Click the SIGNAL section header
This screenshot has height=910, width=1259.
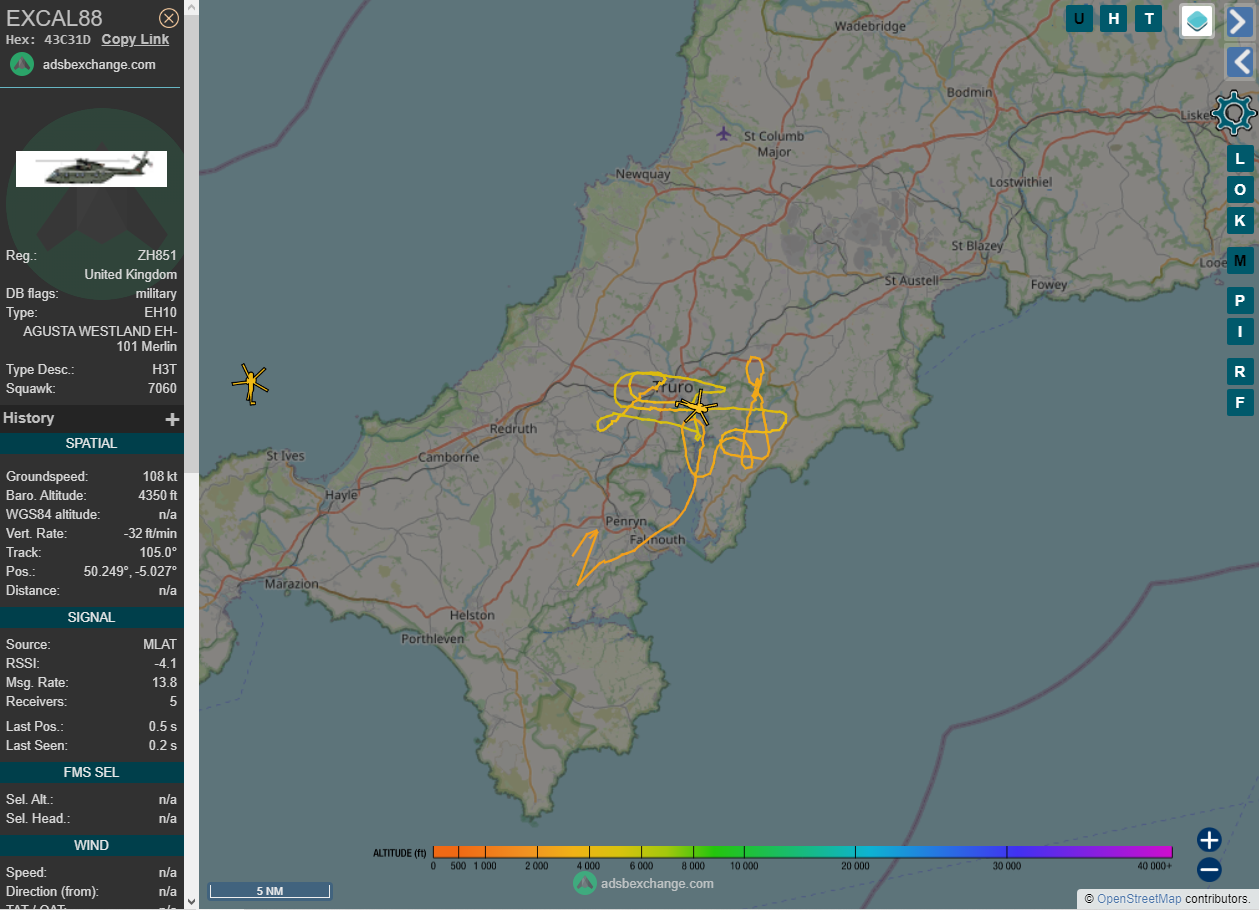[x=92, y=617]
